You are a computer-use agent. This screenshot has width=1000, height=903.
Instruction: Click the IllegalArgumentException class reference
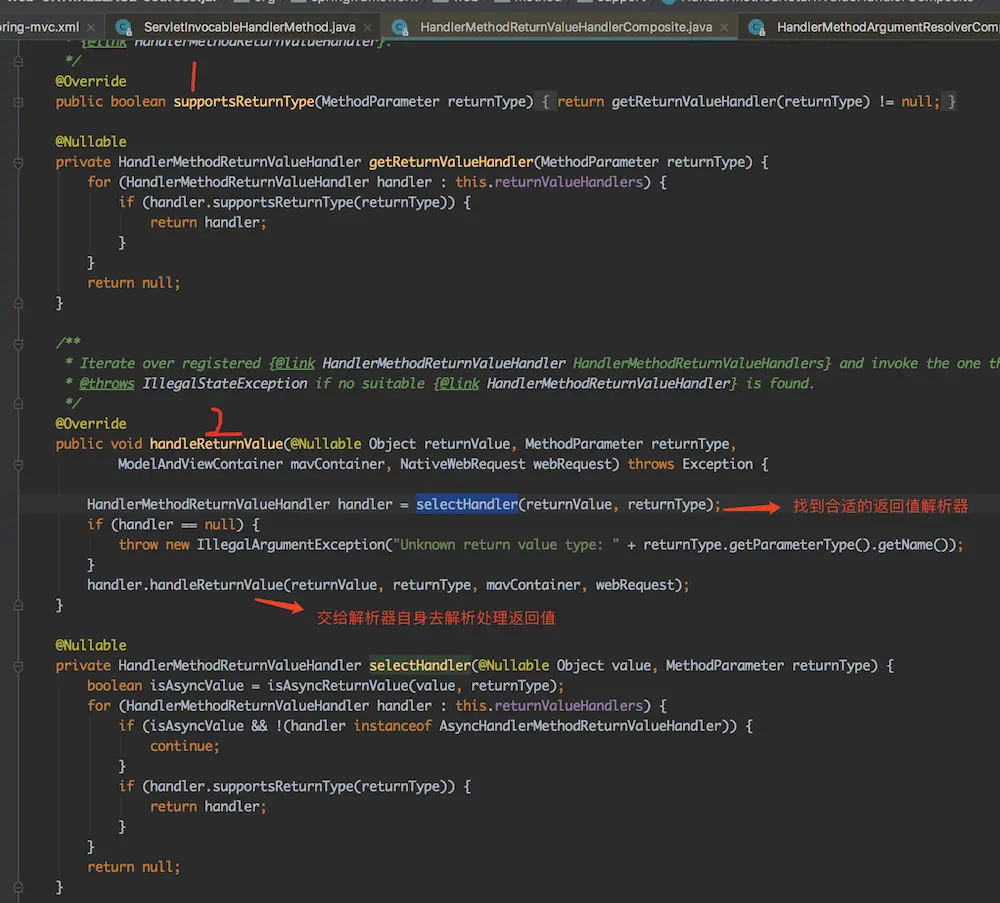tap(290, 545)
